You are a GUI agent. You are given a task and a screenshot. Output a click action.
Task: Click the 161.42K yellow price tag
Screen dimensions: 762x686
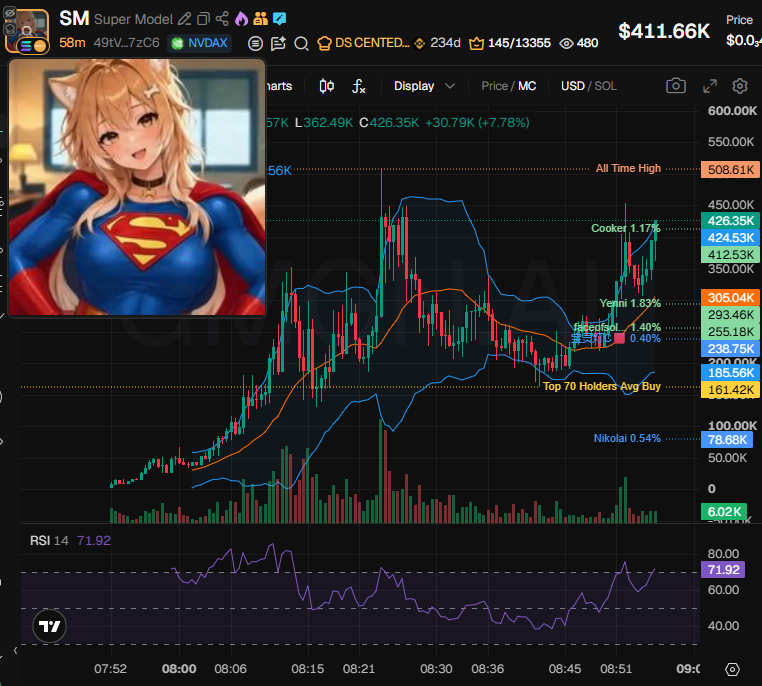tap(730, 390)
